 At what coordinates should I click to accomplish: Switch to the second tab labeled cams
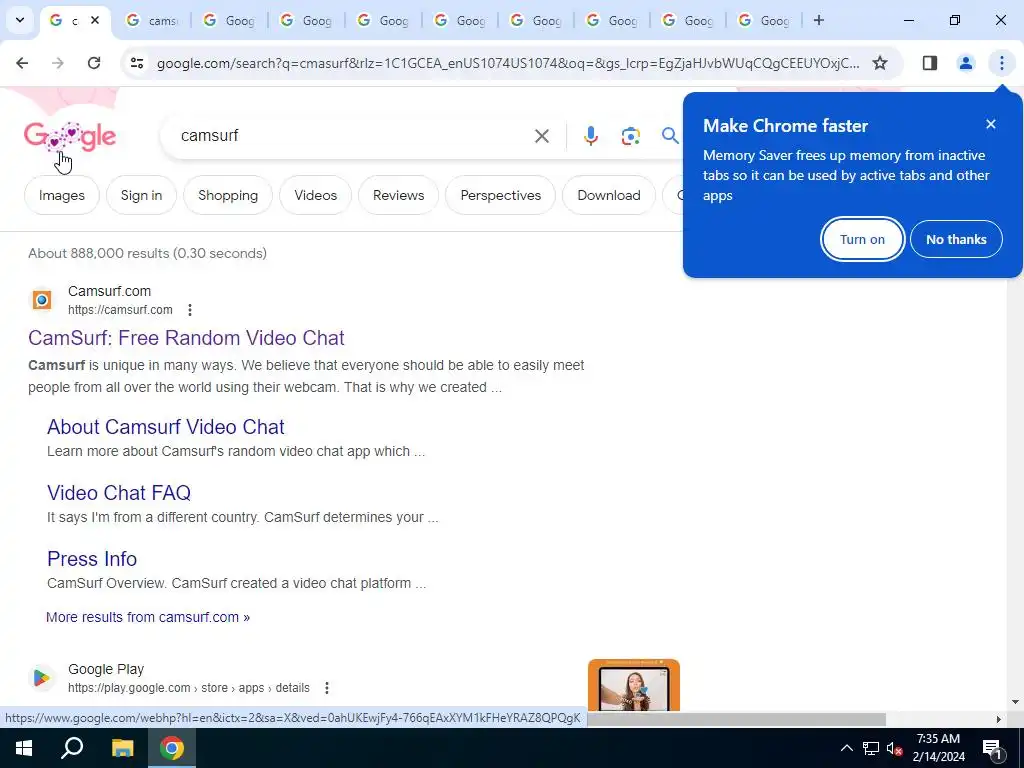[151, 20]
